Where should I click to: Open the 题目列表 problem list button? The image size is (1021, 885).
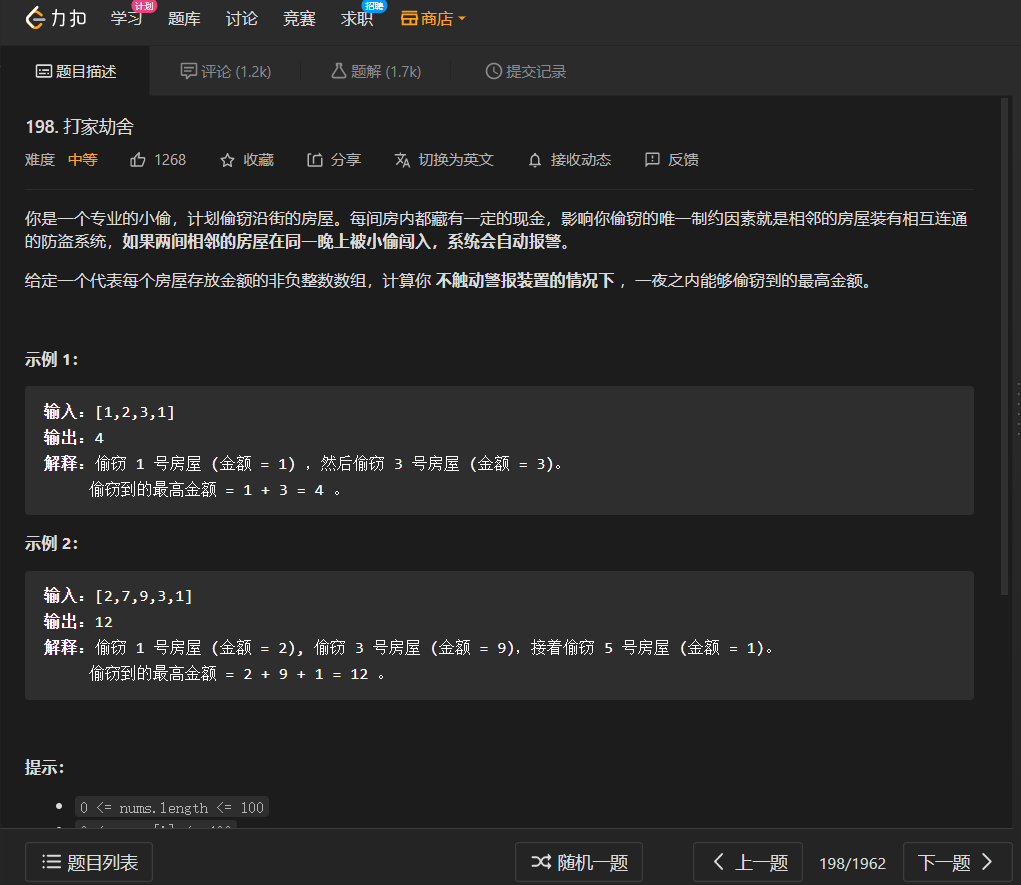tap(89, 862)
